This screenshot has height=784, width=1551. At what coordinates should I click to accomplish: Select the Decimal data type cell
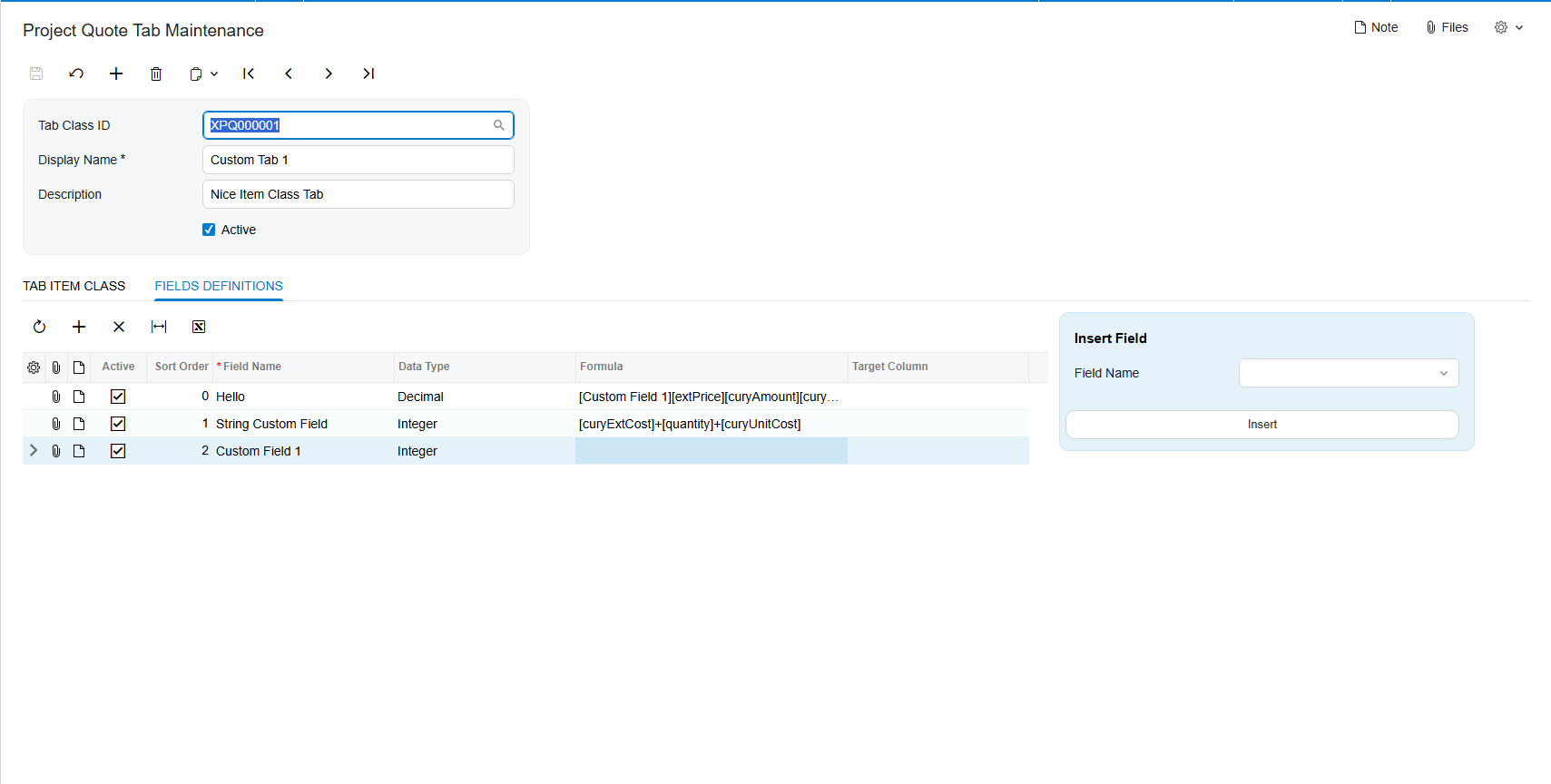pyautogui.click(x=485, y=397)
